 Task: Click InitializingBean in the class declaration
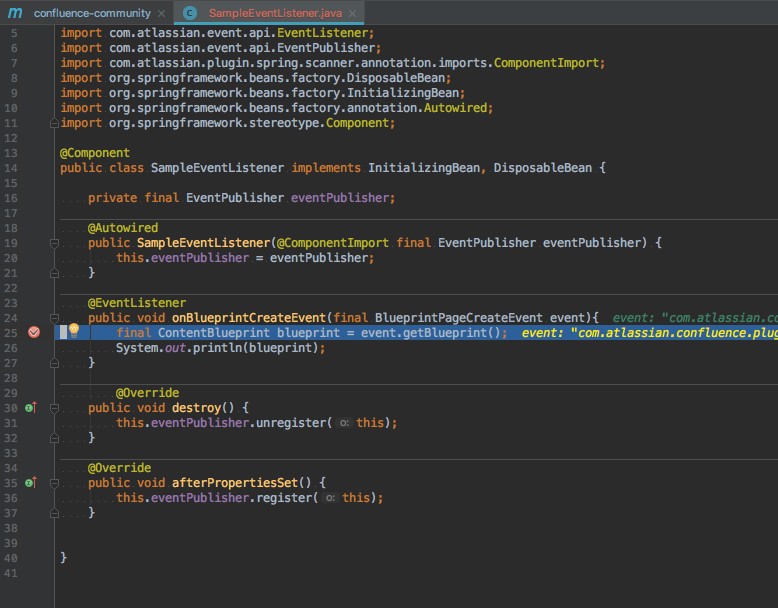coord(423,168)
